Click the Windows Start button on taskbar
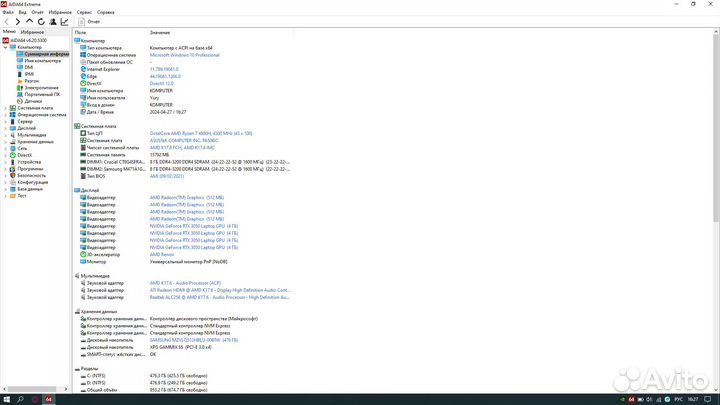The image size is (720, 405). [7, 399]
